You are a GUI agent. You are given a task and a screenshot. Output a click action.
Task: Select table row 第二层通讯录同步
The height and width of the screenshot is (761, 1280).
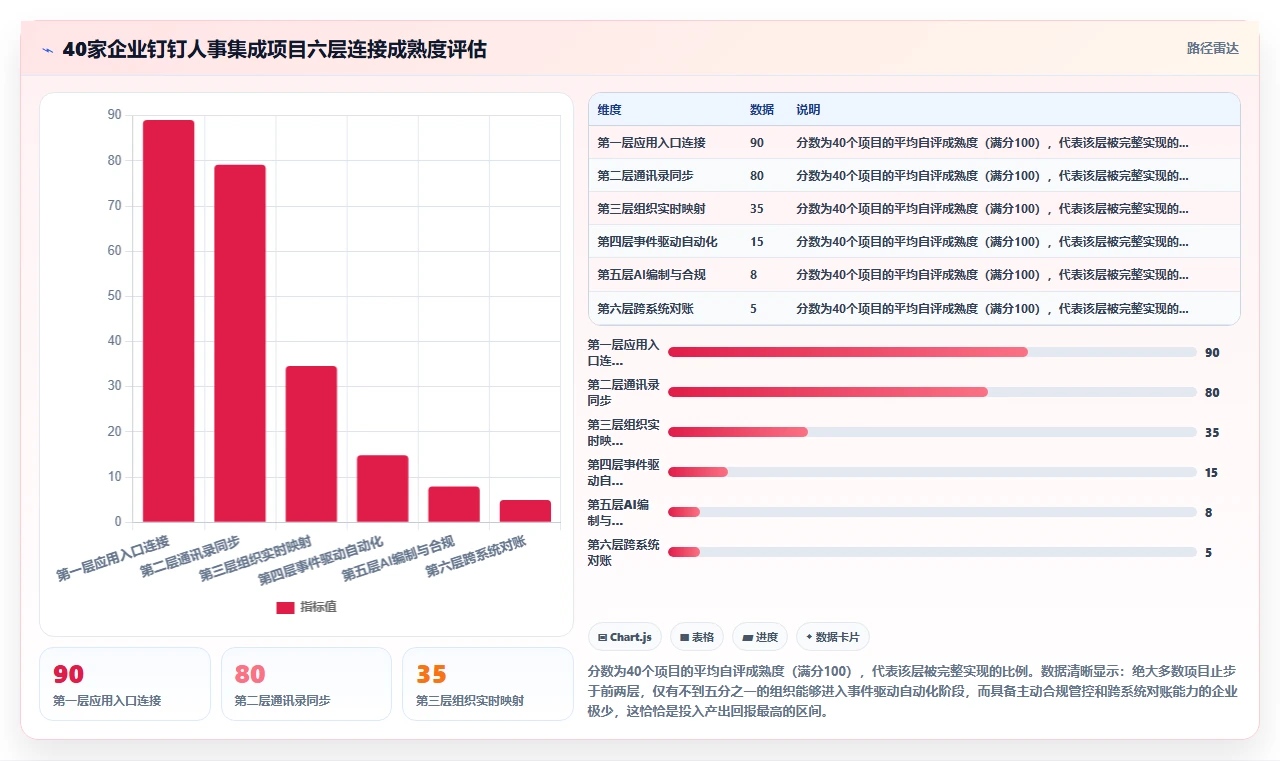[x=914, y=176]
